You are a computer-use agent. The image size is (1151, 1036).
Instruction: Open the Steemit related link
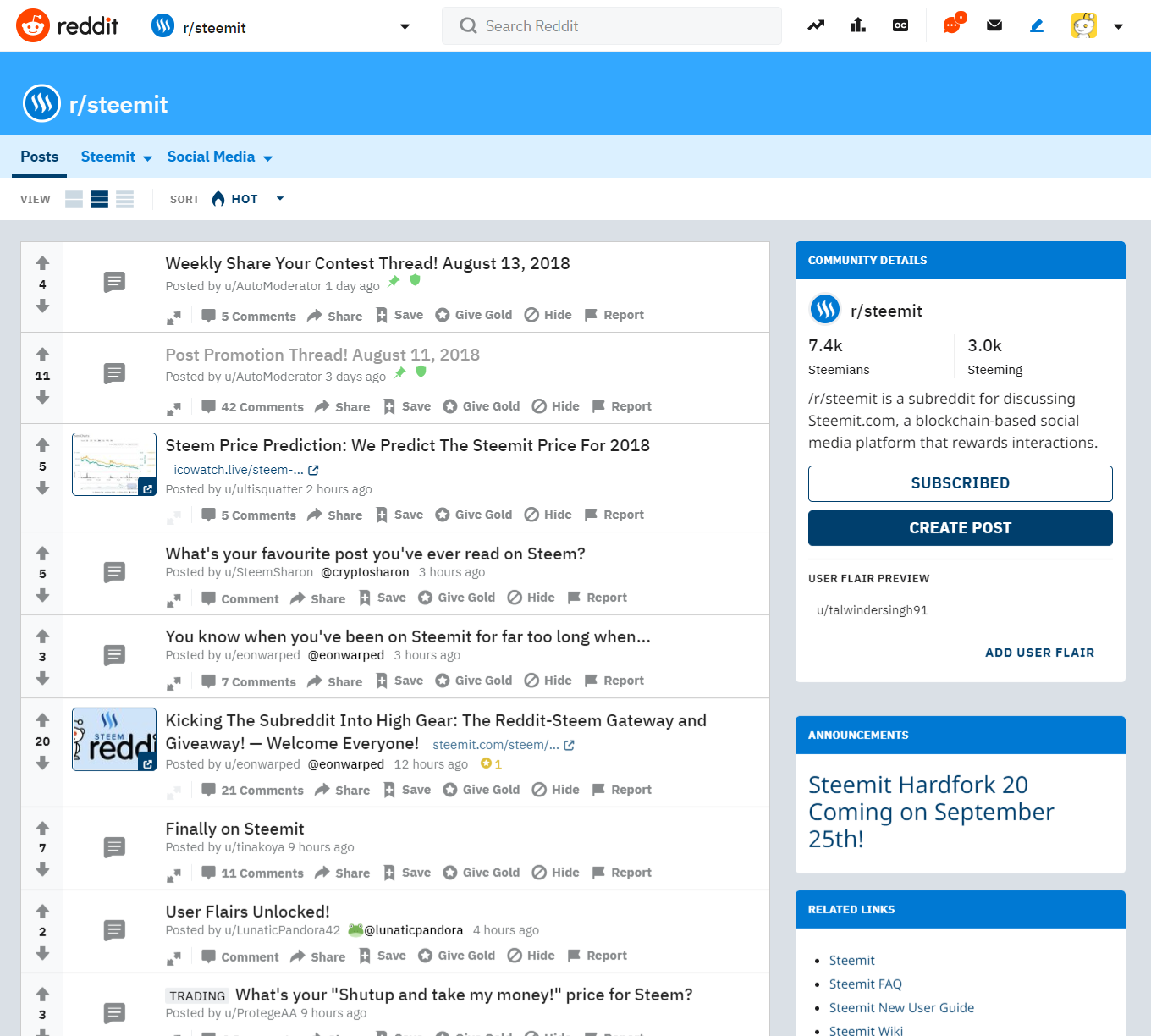[852, 960]
